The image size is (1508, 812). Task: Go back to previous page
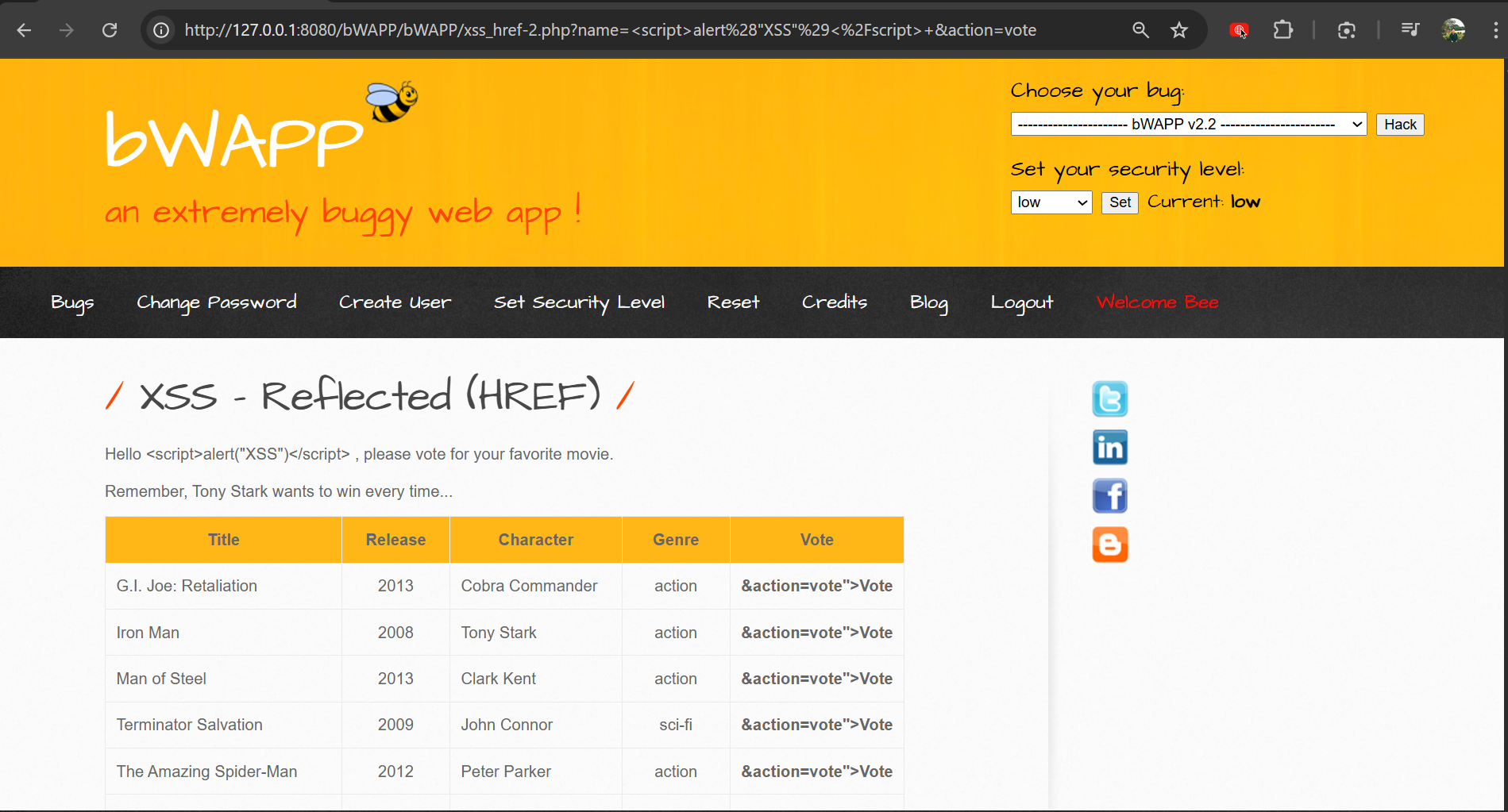(x=24, y=30)
